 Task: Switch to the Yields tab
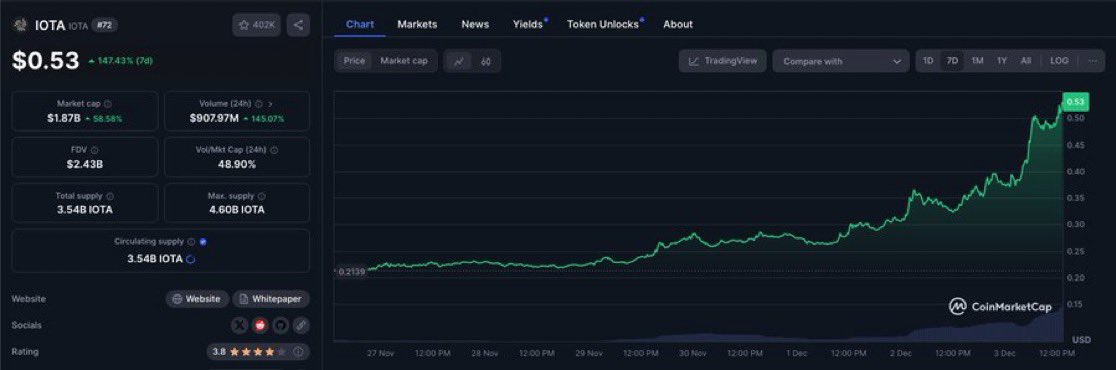point(528,24)
